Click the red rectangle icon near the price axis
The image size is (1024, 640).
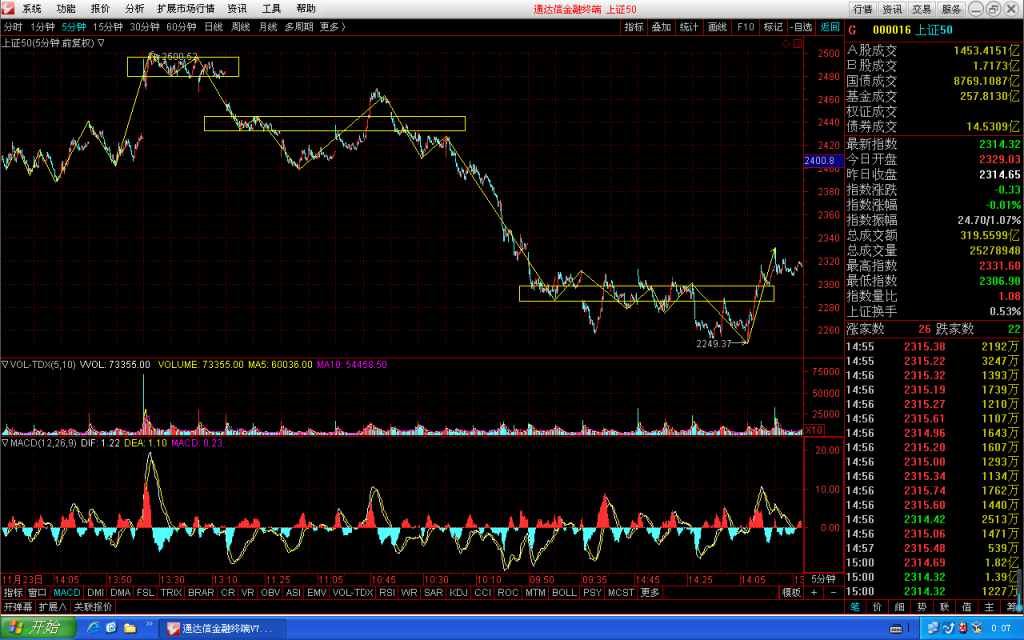point(797,43)
